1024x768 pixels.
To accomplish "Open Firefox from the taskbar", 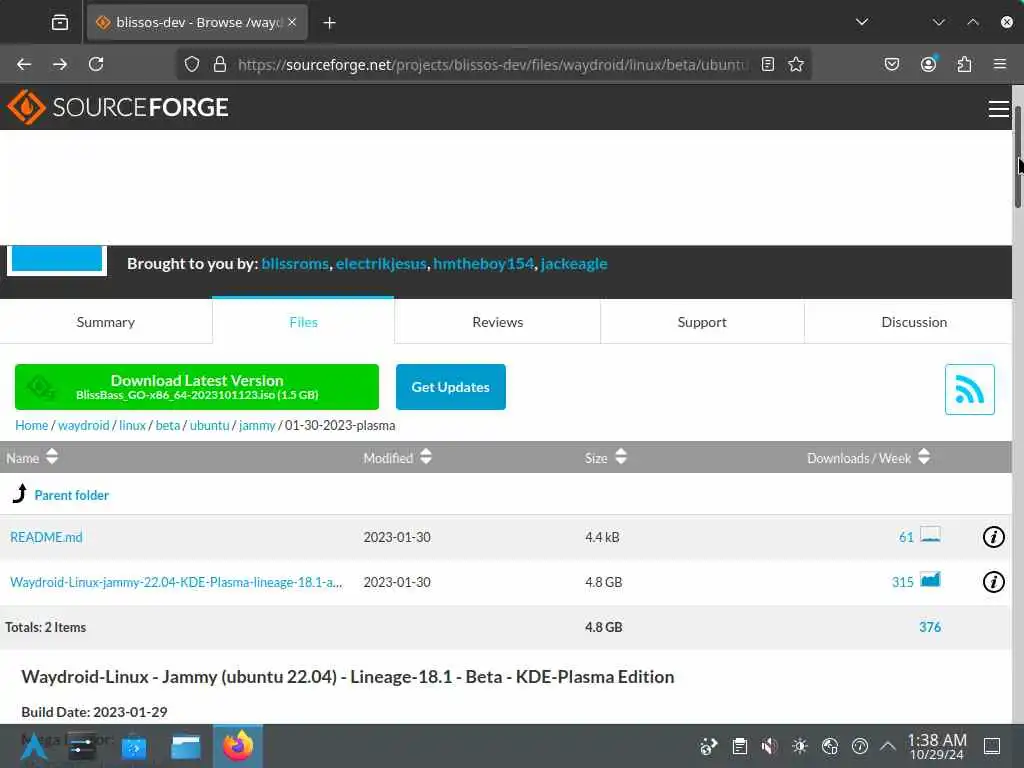I will pos(238,746).
